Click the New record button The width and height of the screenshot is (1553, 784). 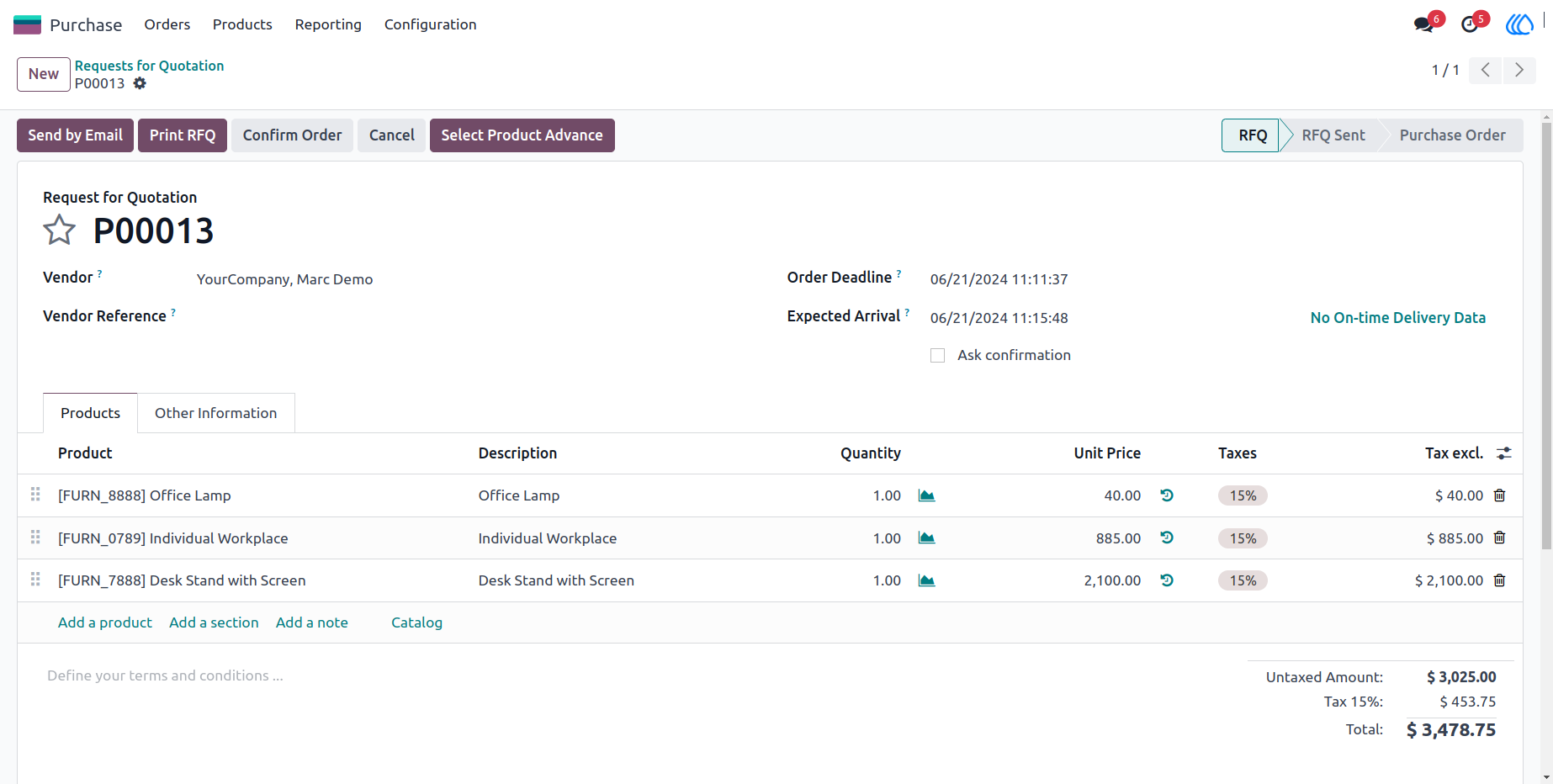[44, 74]
